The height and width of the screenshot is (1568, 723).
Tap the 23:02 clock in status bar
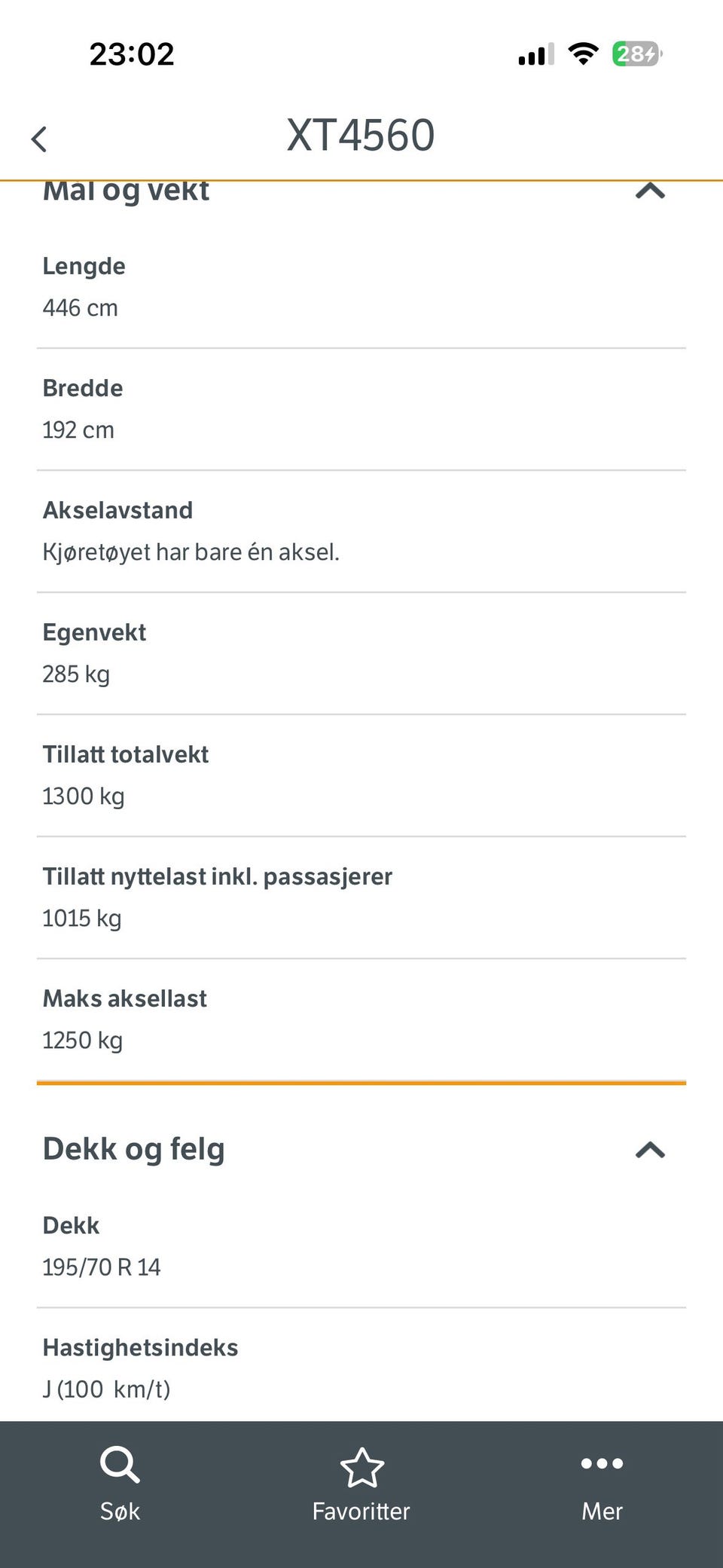point(132,54)
